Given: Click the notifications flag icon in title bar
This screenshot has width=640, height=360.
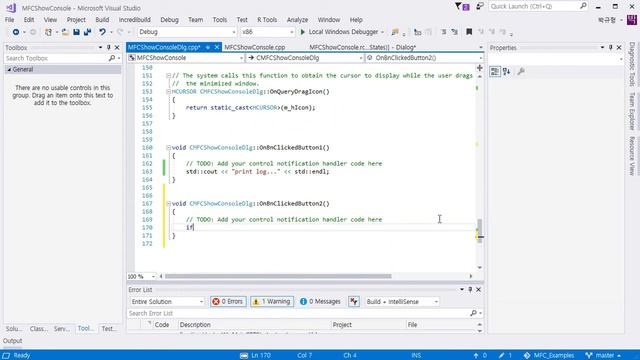Looking at the screenshot, I should pos(462,7).
